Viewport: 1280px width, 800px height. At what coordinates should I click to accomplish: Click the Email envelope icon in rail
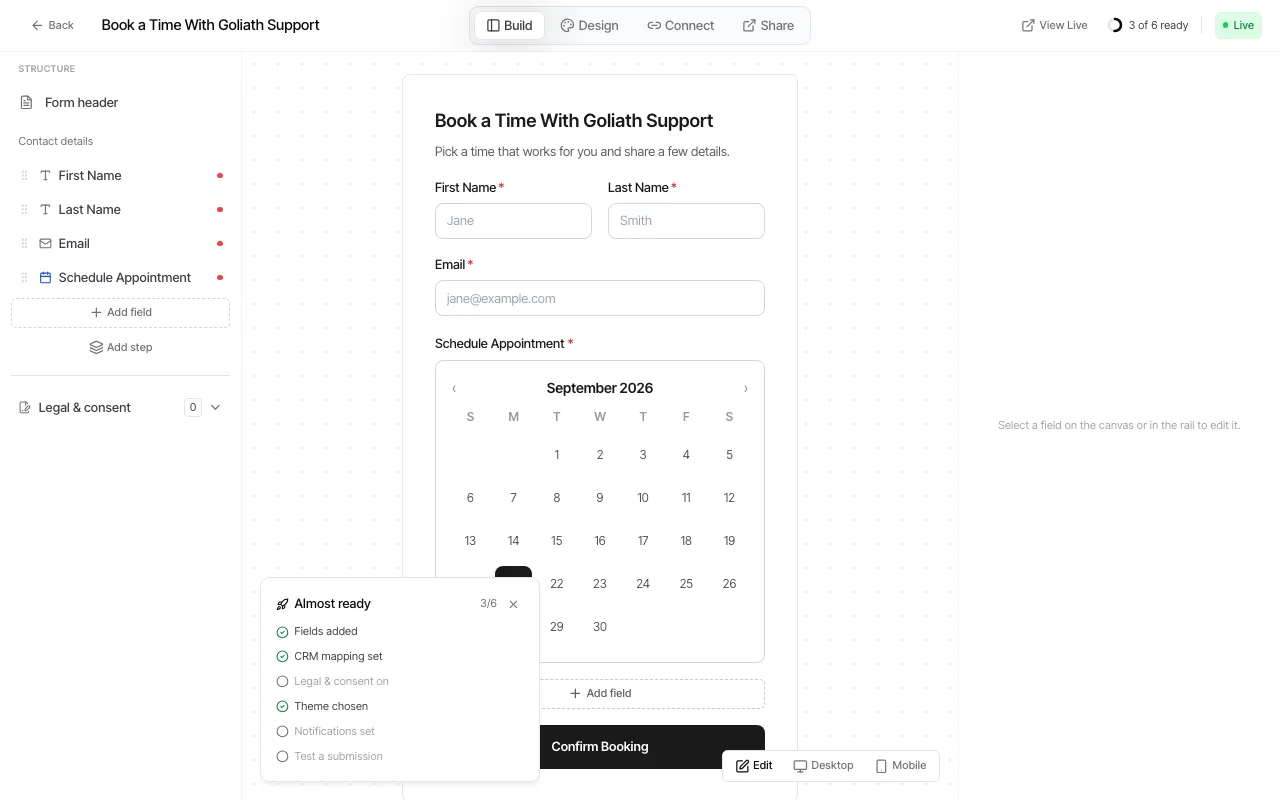pos(45,243)
